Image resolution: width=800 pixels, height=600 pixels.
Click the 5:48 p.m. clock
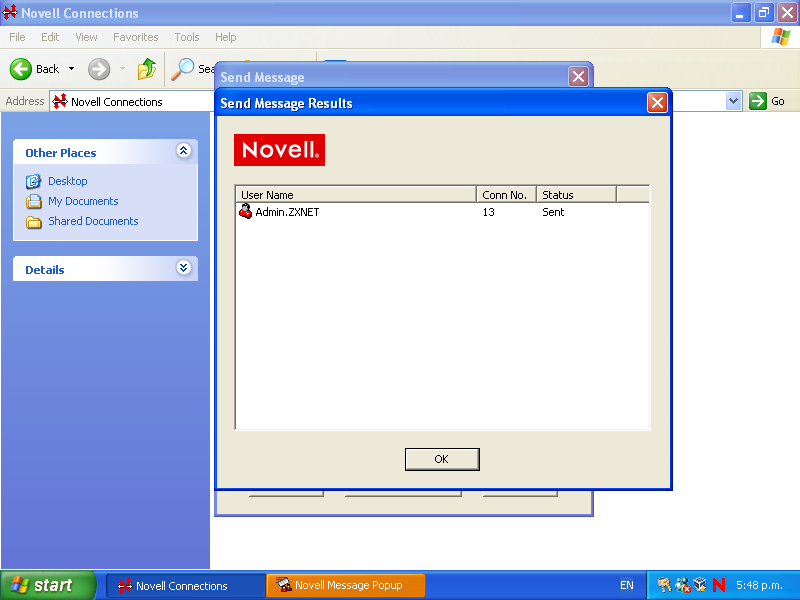tap(759, 585)
